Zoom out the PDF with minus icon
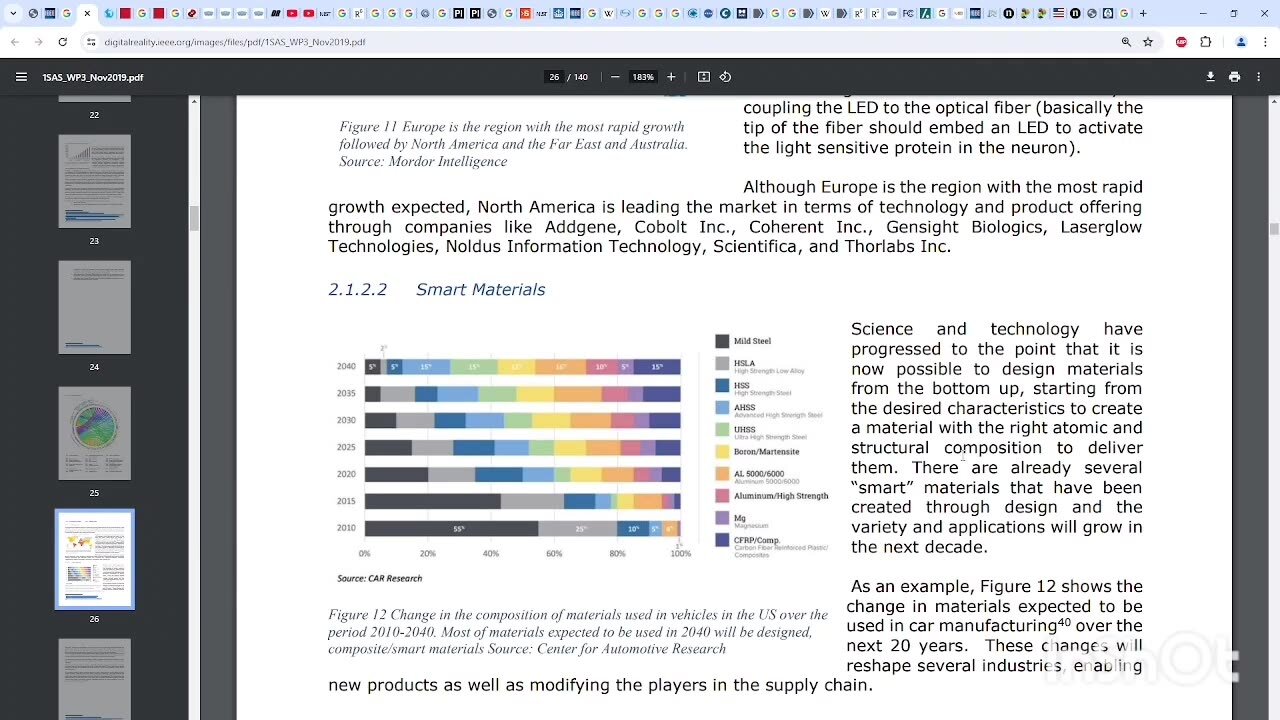The image size is (1280, 720). [x=615, y=77]
